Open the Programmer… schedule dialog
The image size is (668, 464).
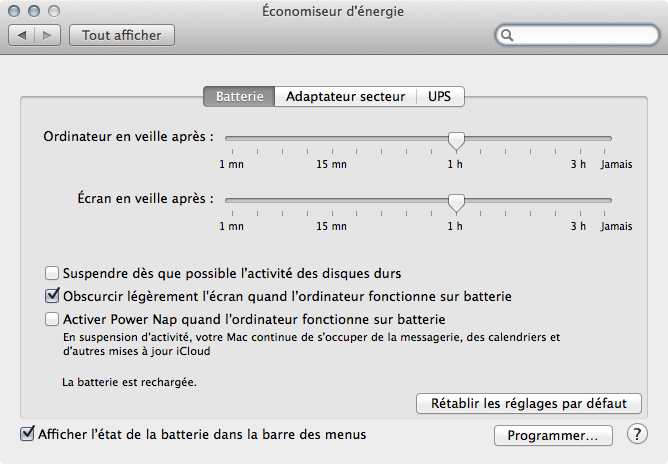(552, 435)
